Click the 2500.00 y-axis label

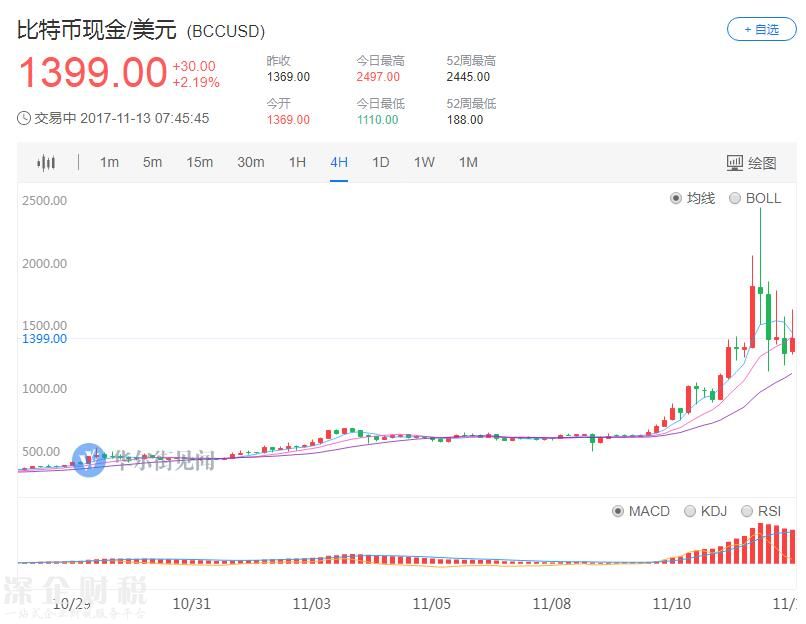tap(44, 200)
